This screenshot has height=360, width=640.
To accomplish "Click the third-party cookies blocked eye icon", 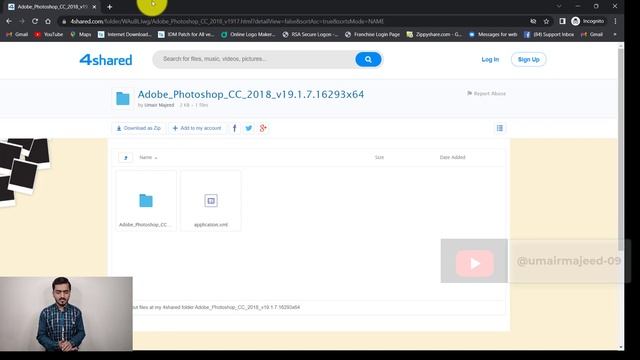I will (x=533, y=21).
